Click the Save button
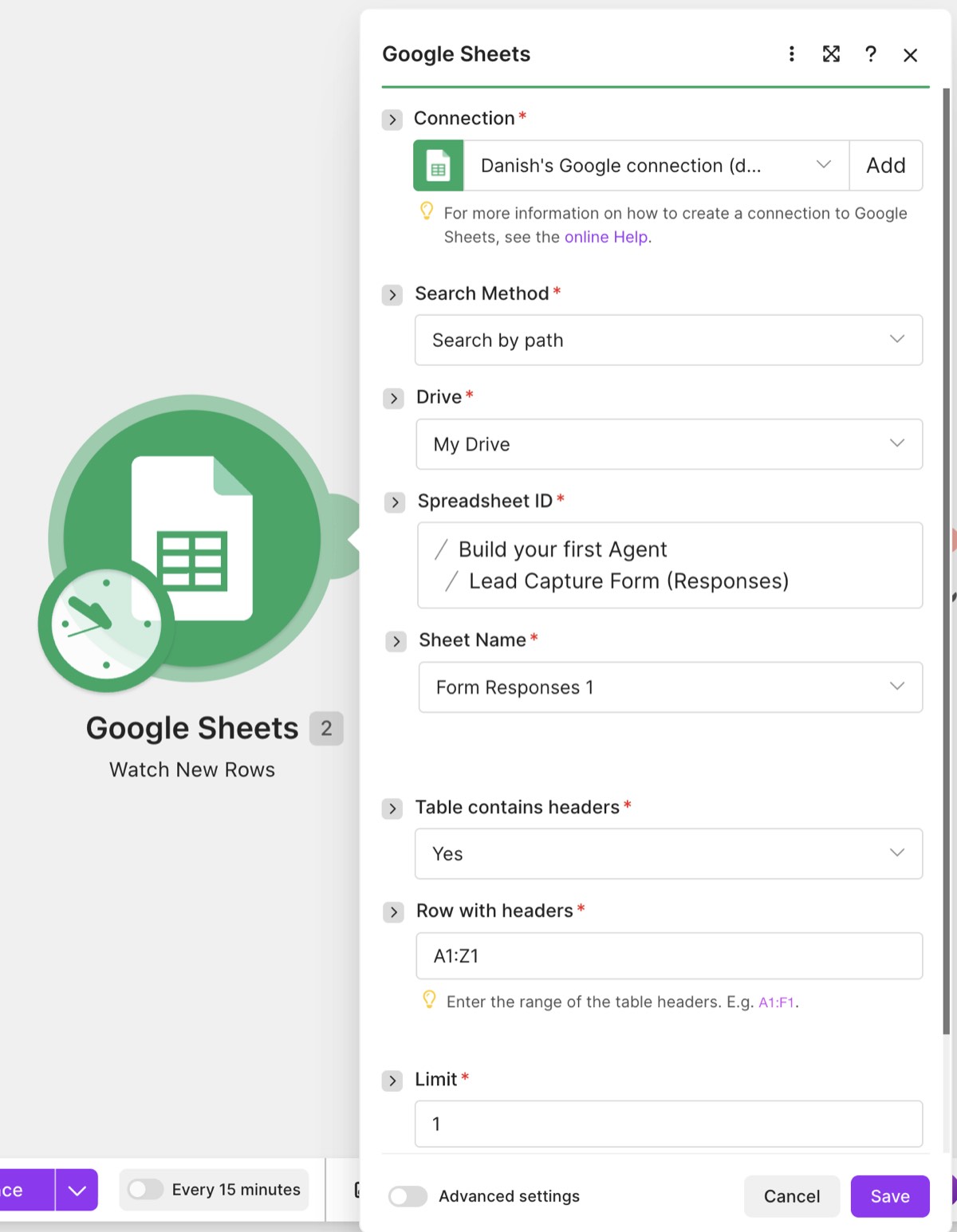Viewport: 957px width, 1232px height. pos(890,1196)
